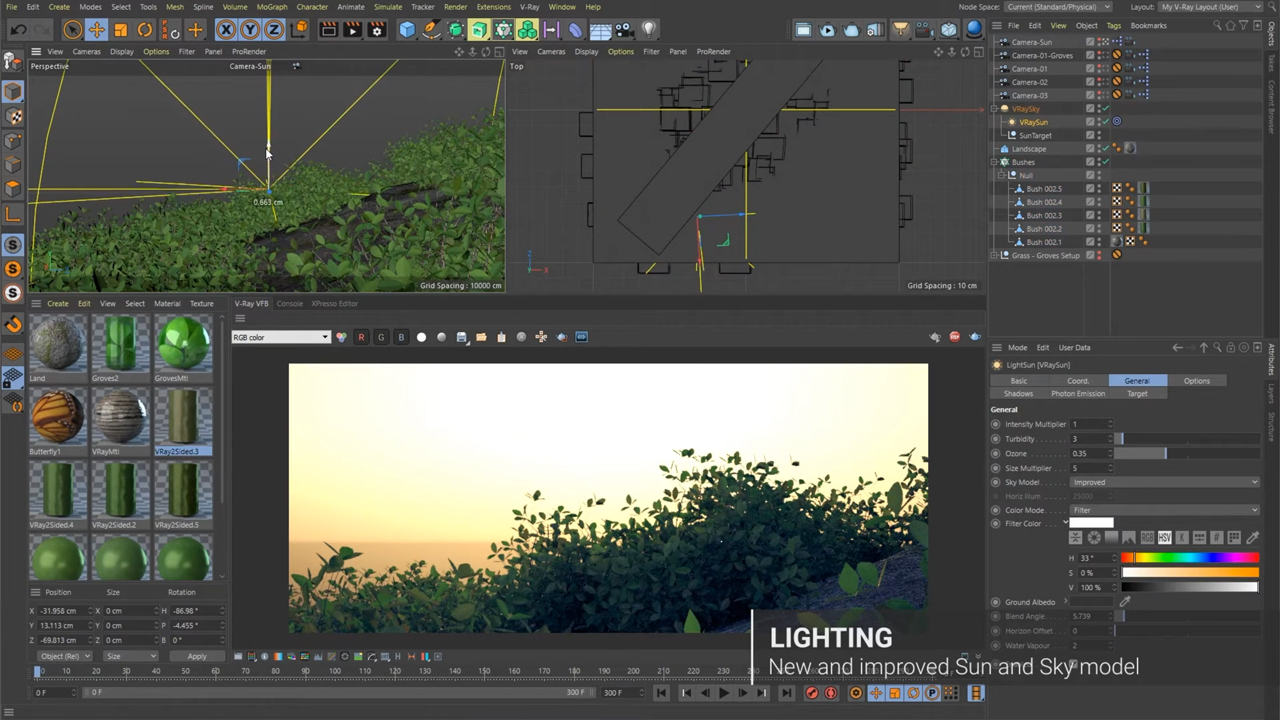
Task: Click Render View clapperboard icon
Action: pyautogui.click(x=328, y=30)
